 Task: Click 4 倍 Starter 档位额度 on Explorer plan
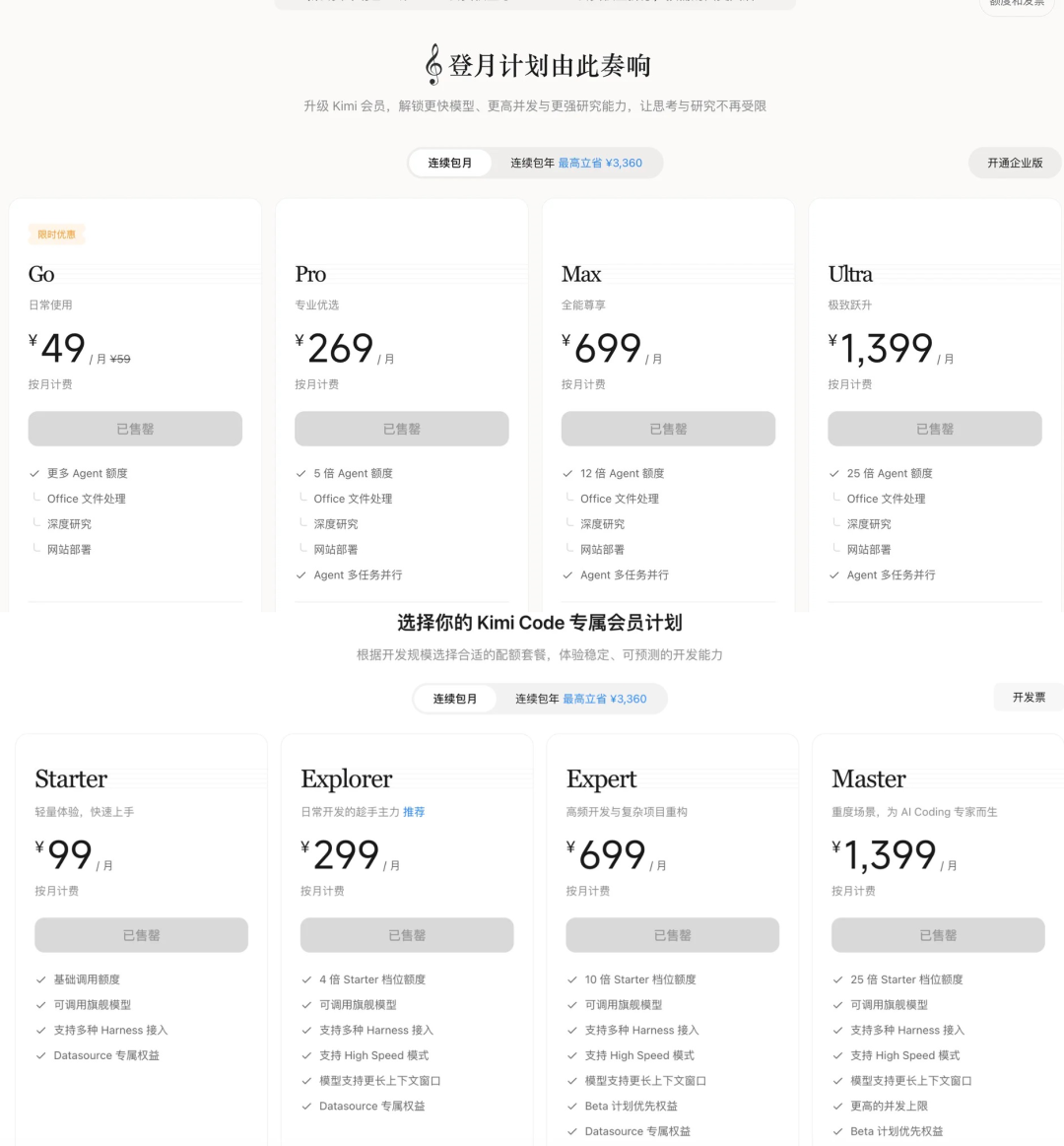[x=372, y=979]
